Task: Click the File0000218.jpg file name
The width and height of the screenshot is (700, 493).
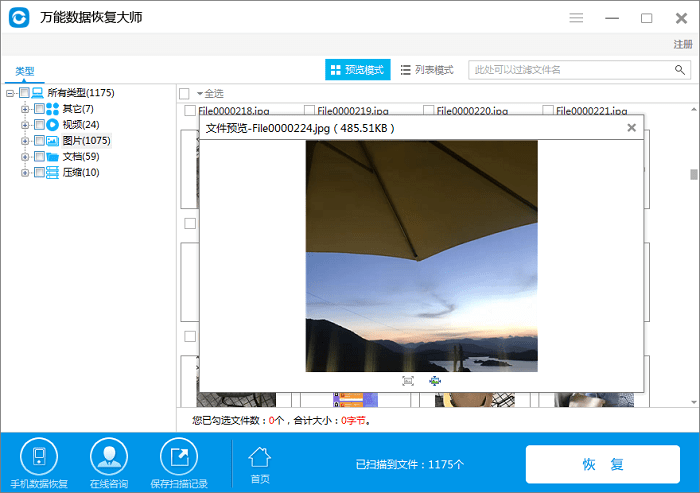Action: 233,110
